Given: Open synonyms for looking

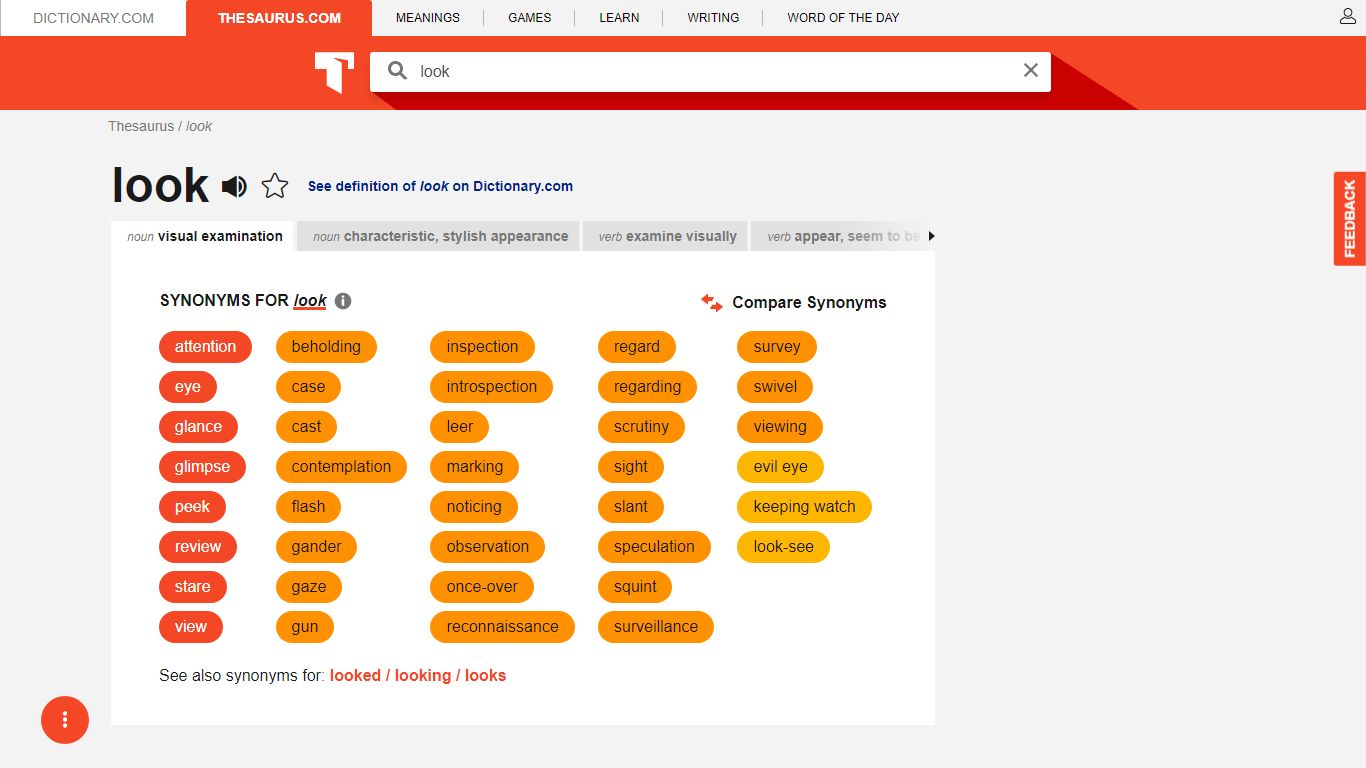Looking at the screenshot, I should [423, 675].
